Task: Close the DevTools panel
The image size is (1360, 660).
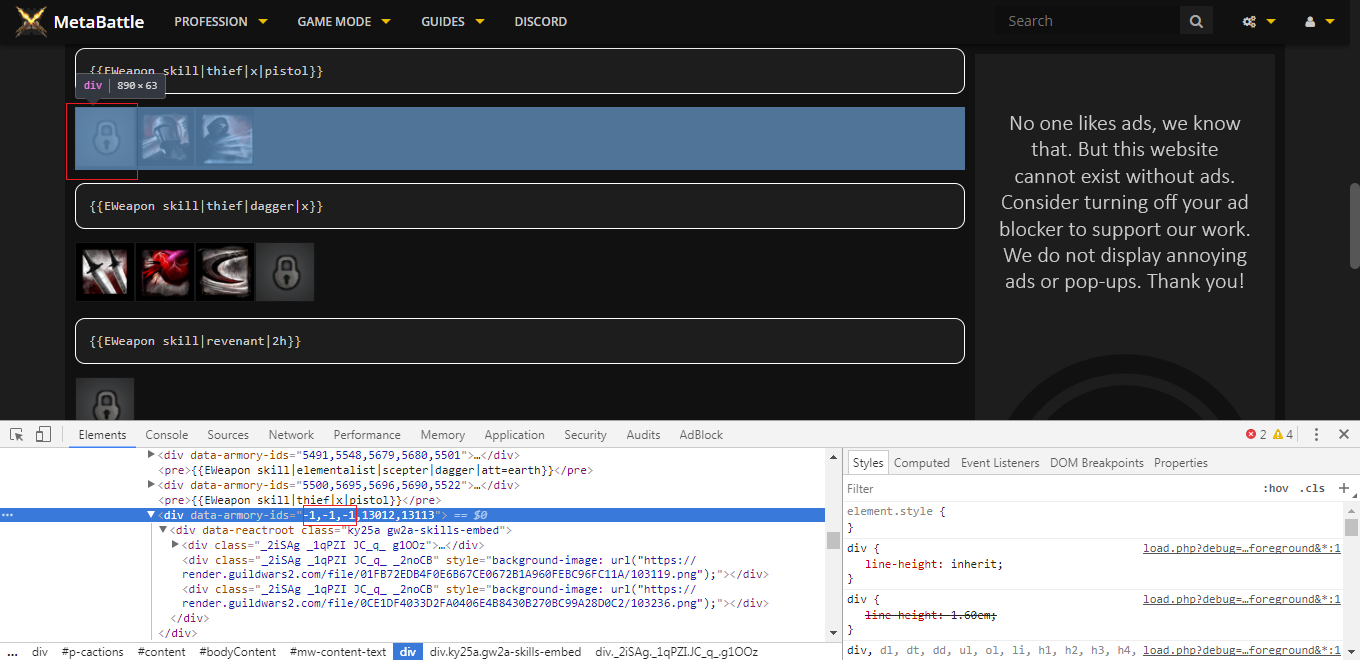Action: [1344, 434]
